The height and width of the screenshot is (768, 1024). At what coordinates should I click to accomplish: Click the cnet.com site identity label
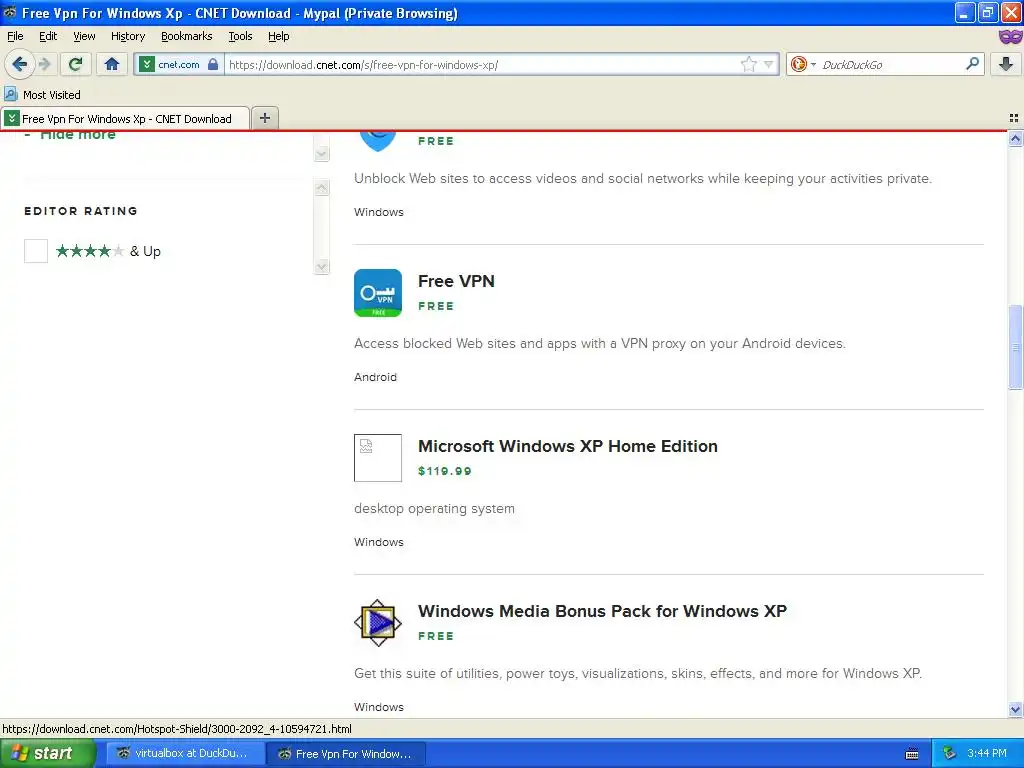[179, 65]
